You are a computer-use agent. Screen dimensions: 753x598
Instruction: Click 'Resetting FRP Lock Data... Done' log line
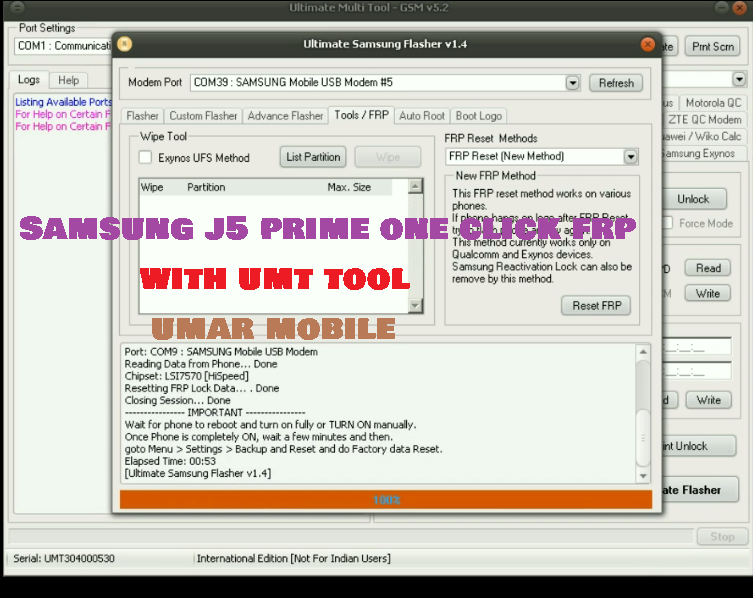tap(202, 388)
